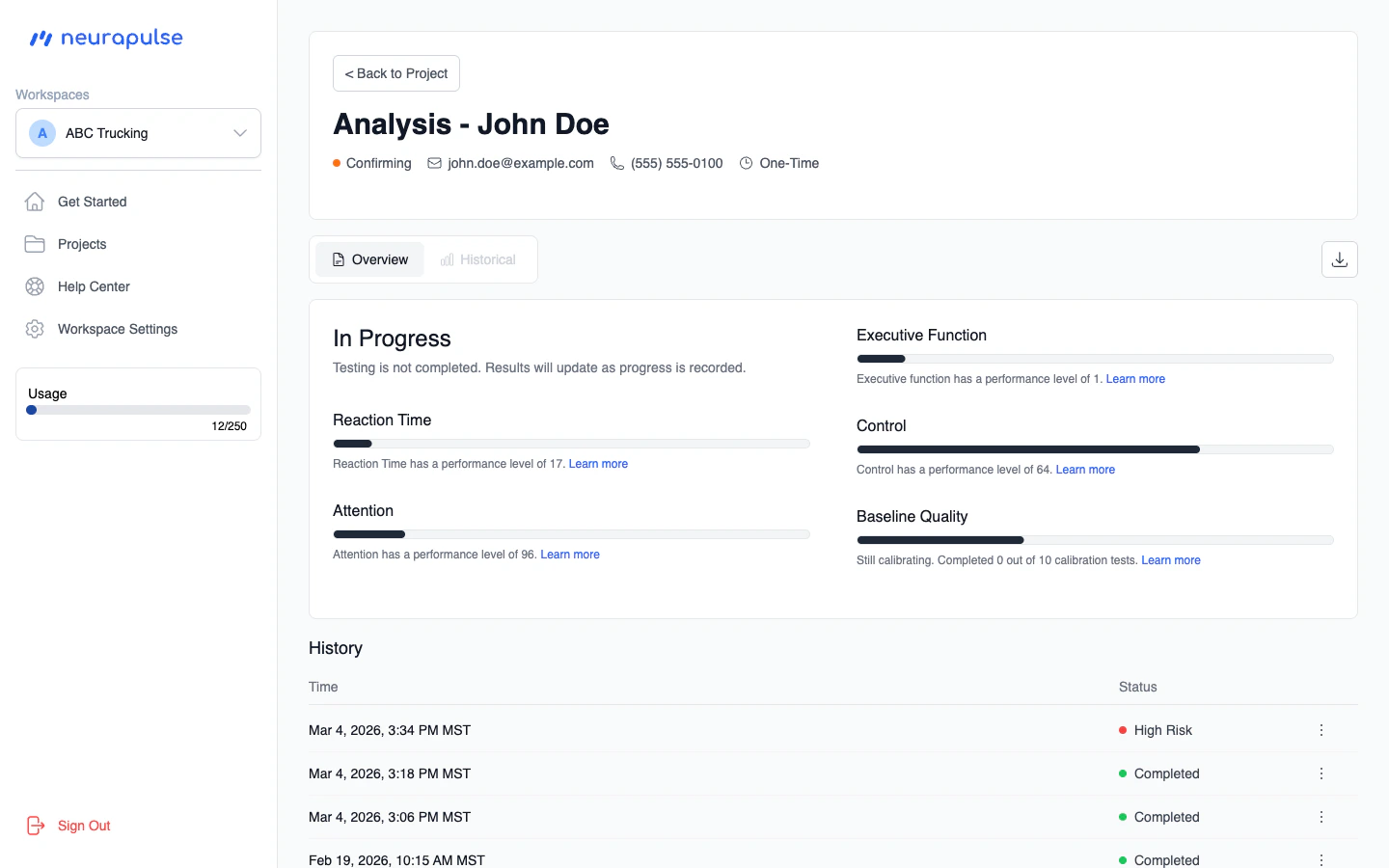
Task: Click the Sign Out arrow icon
Action: tap(36, 826)
